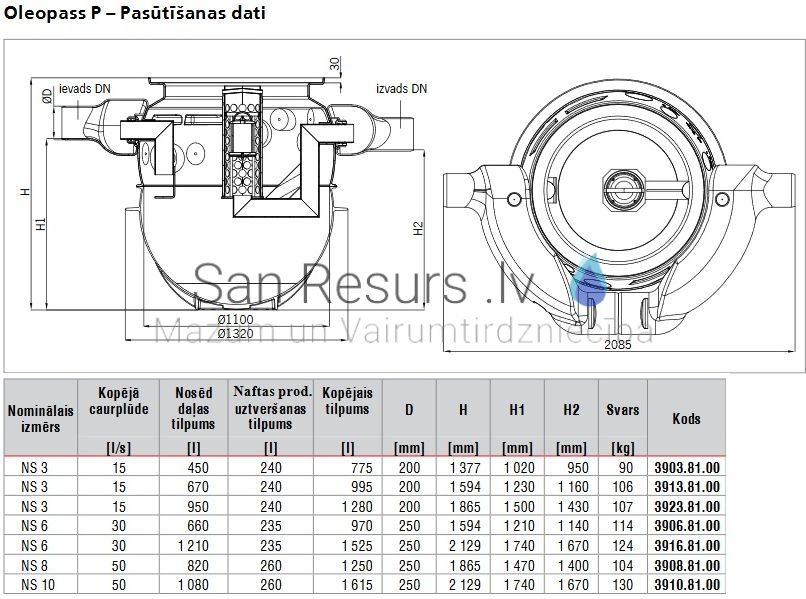Click the weight value 130

622,585
